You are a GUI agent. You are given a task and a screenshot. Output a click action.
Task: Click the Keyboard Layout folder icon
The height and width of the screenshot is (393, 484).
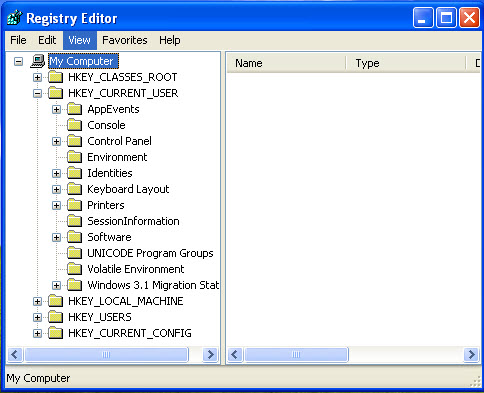coord(74,189)
